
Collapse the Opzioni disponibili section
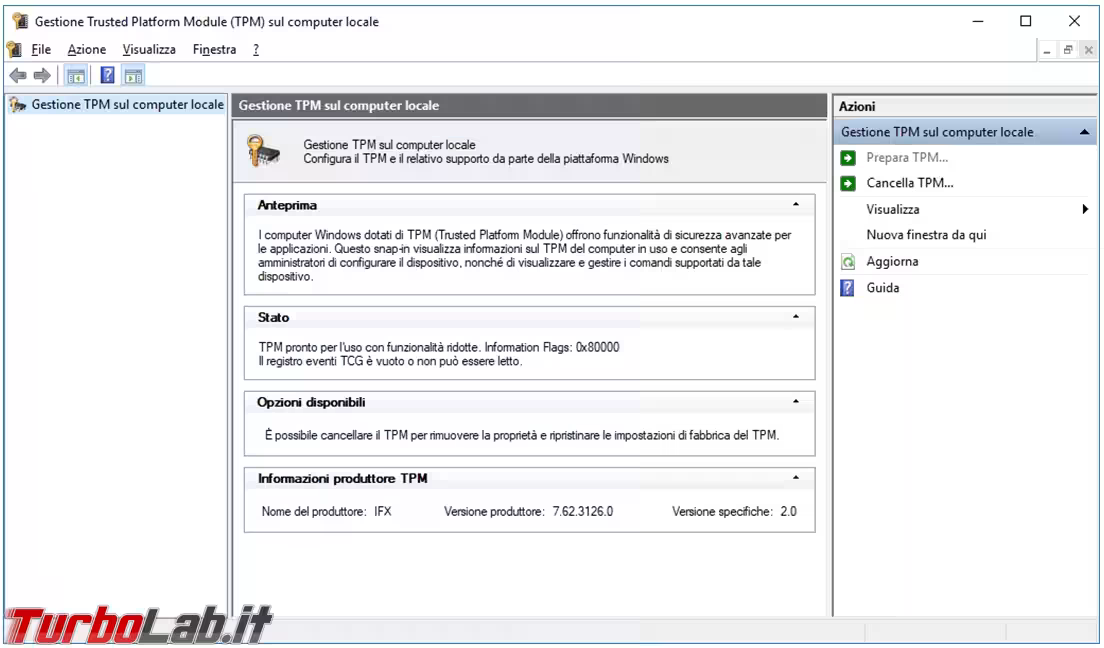tap(796, 402)
